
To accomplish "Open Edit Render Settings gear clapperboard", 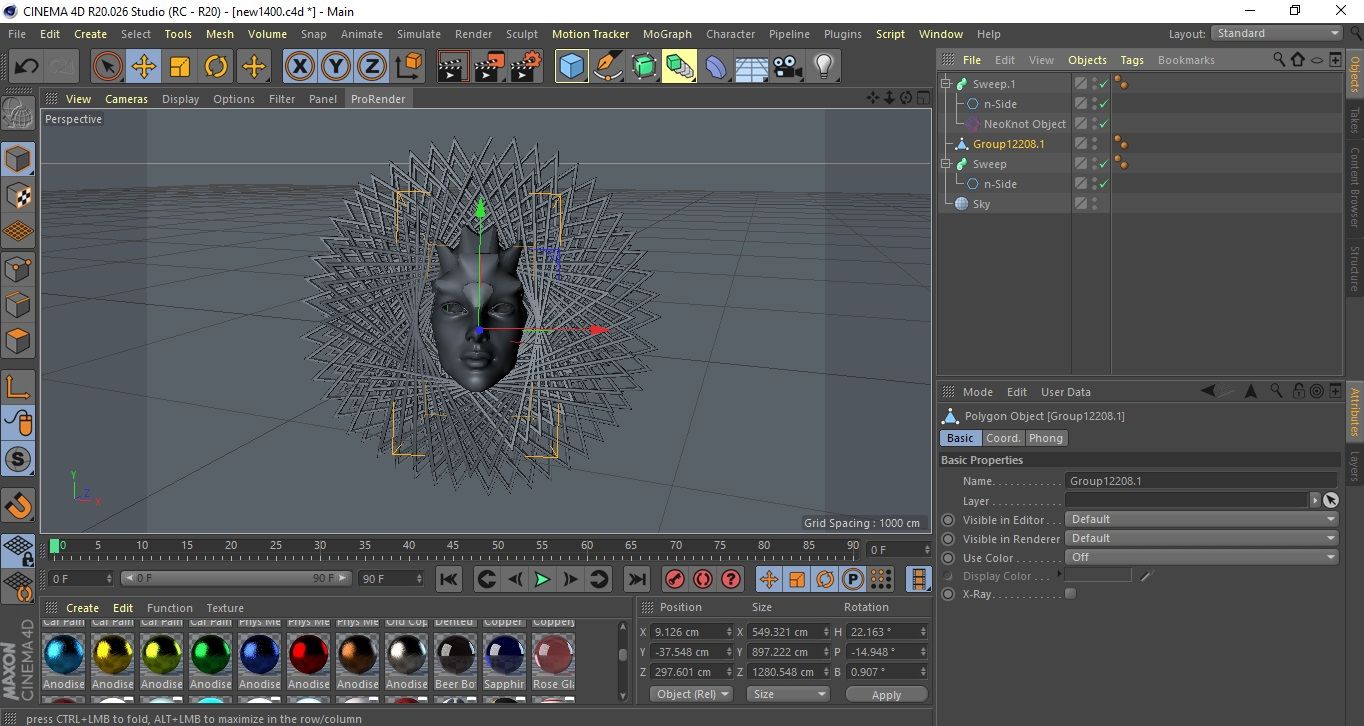I will point(526,67).
